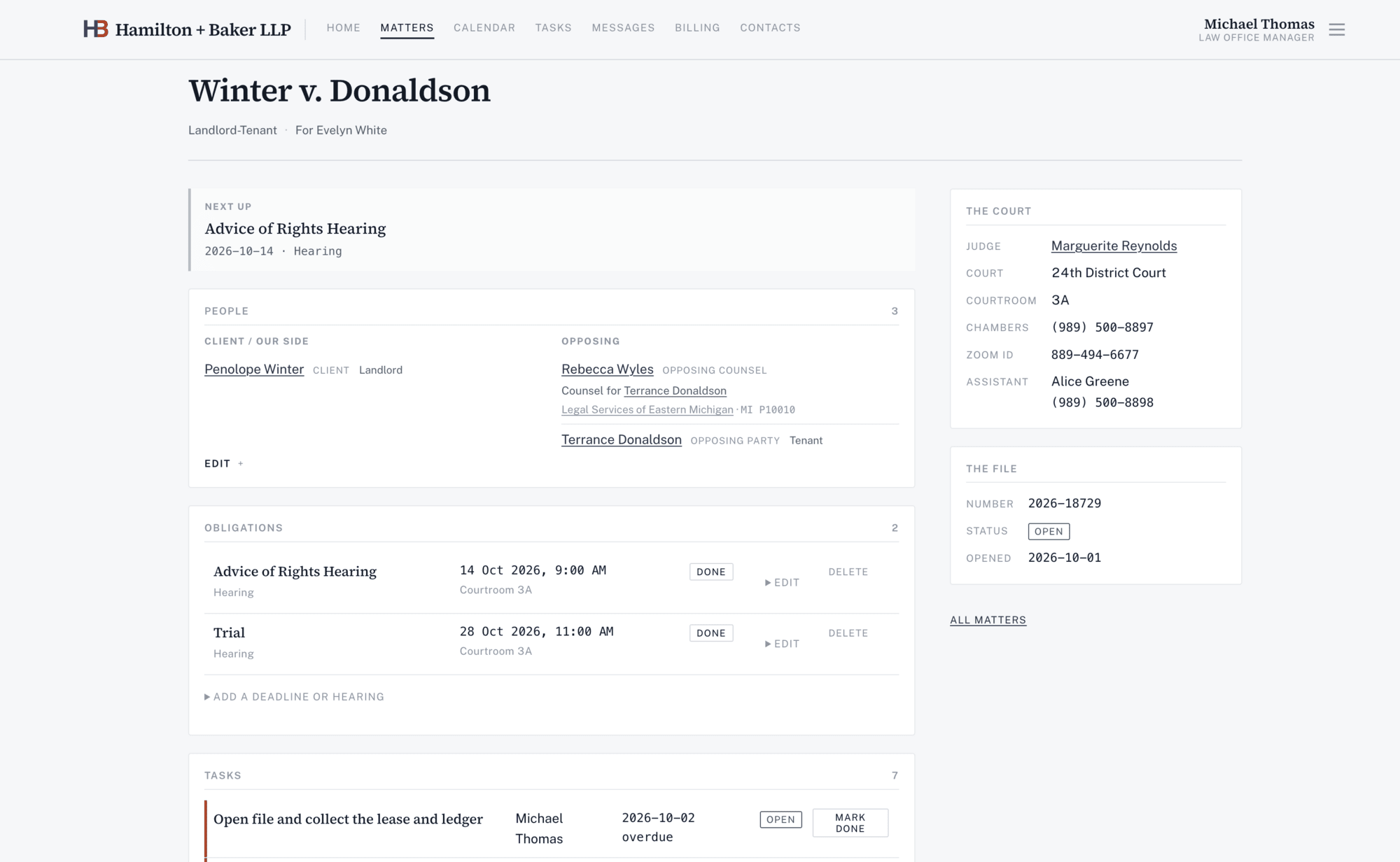Screen dimensions: 1400x862
Task: Open Legal Services of Eastern Michigan link
Action: point(647,410)
